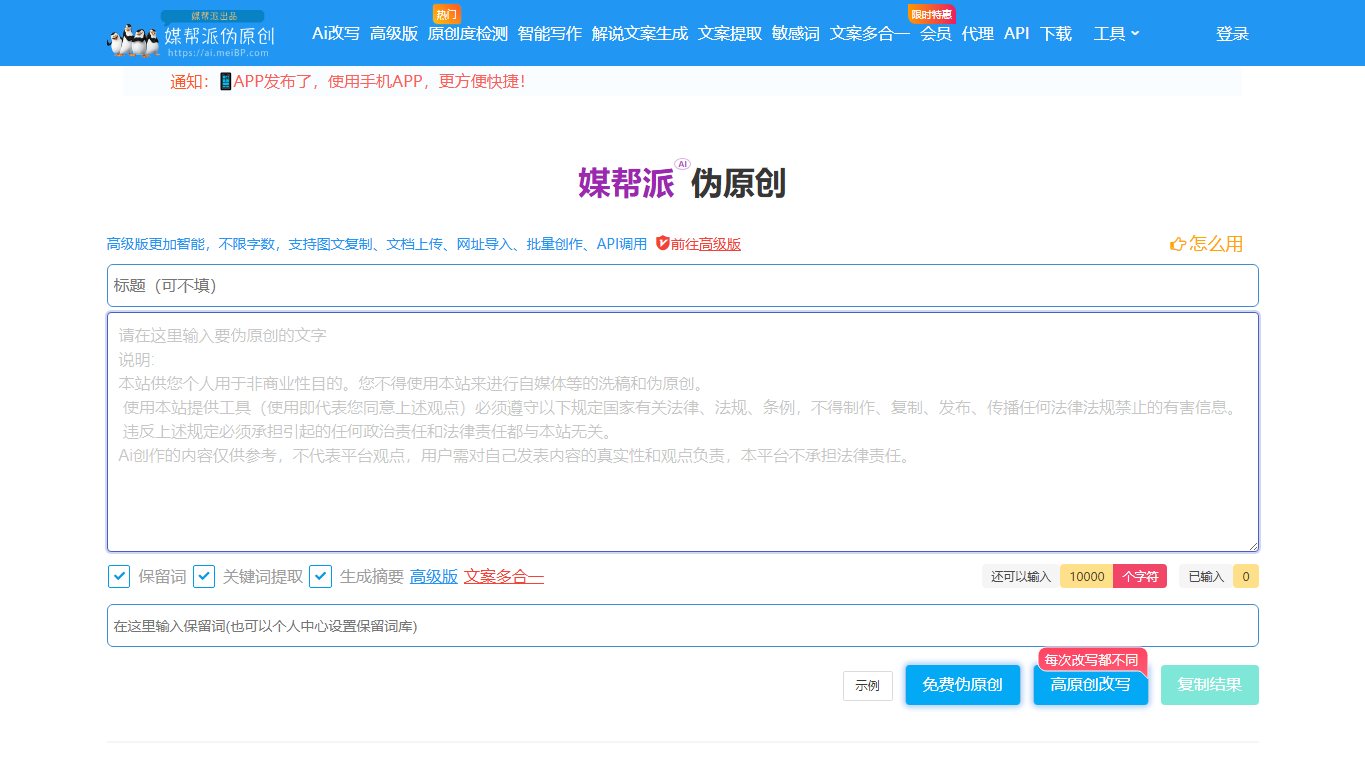Click the 免费伪原创 button

pos(963,685)
